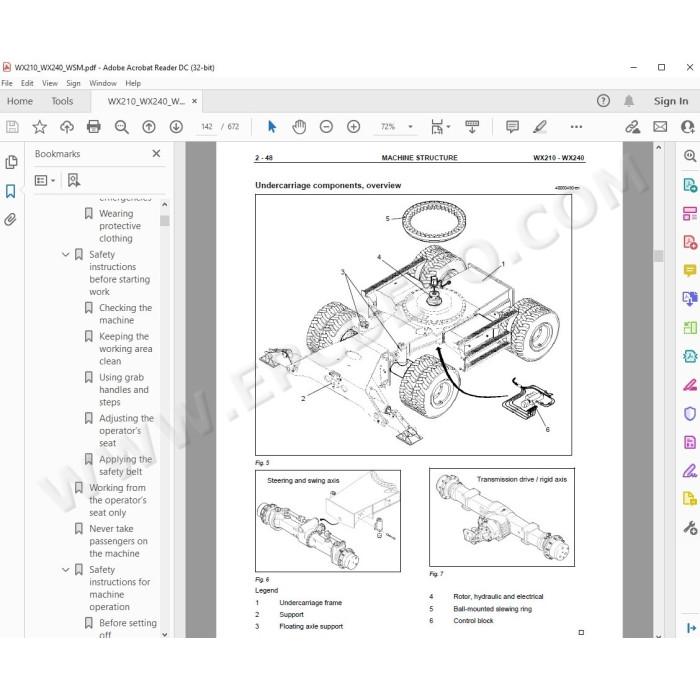This screenshot has width=700, height=700.
Task: Switch to the Tools tab
Action: point(62,101)
